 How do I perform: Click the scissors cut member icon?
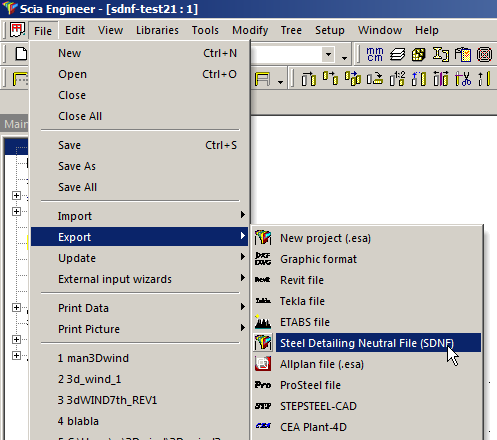[x=463, y=79]
